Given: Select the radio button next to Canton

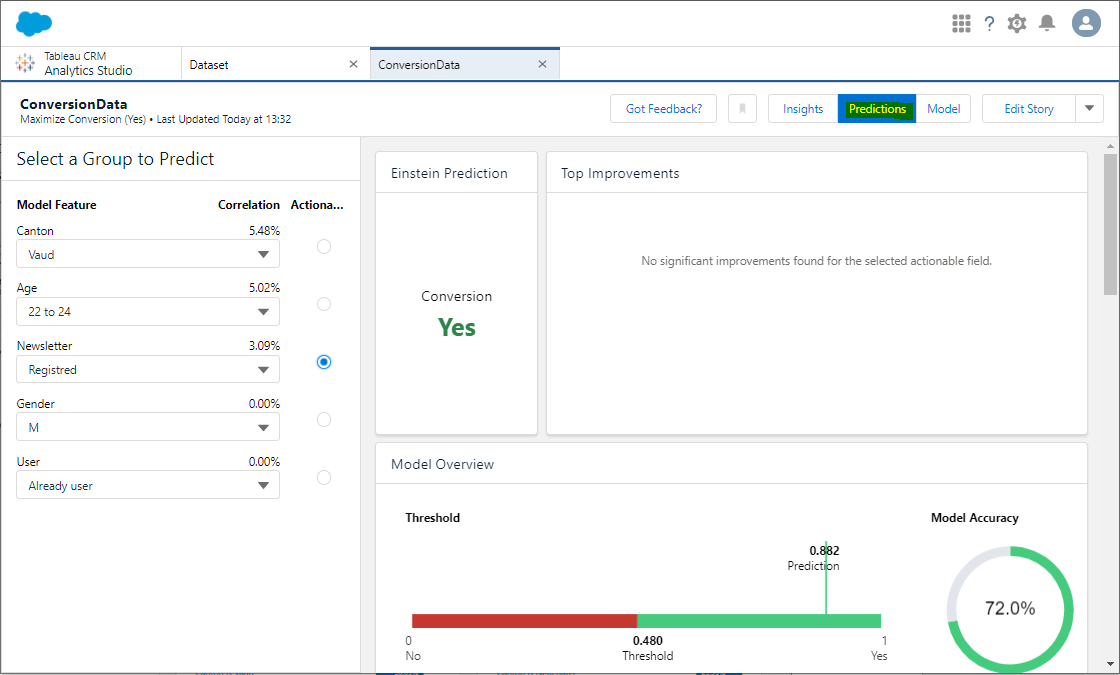Looking at the screenshot, I should point(323,246).
